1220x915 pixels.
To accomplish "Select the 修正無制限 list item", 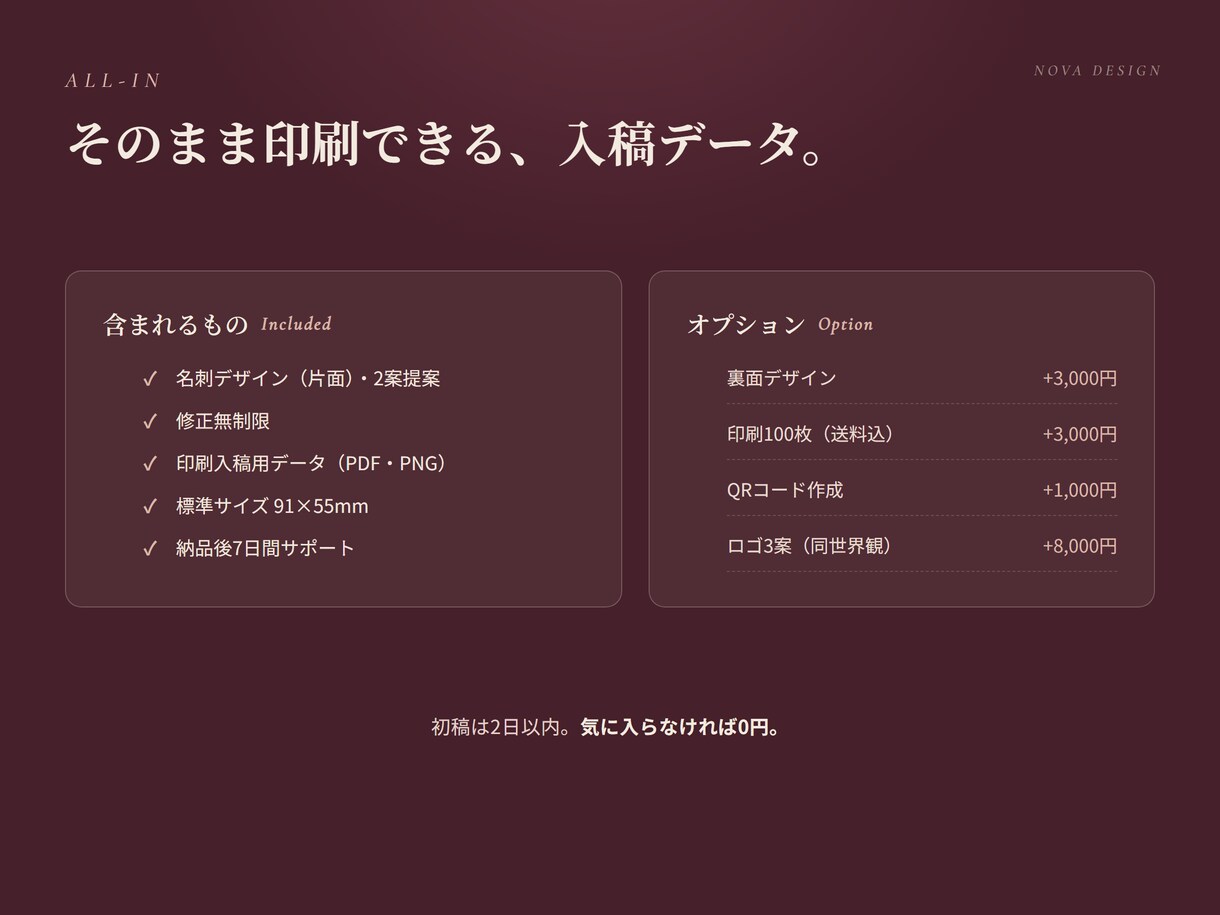I will click(x=223, y=421).
